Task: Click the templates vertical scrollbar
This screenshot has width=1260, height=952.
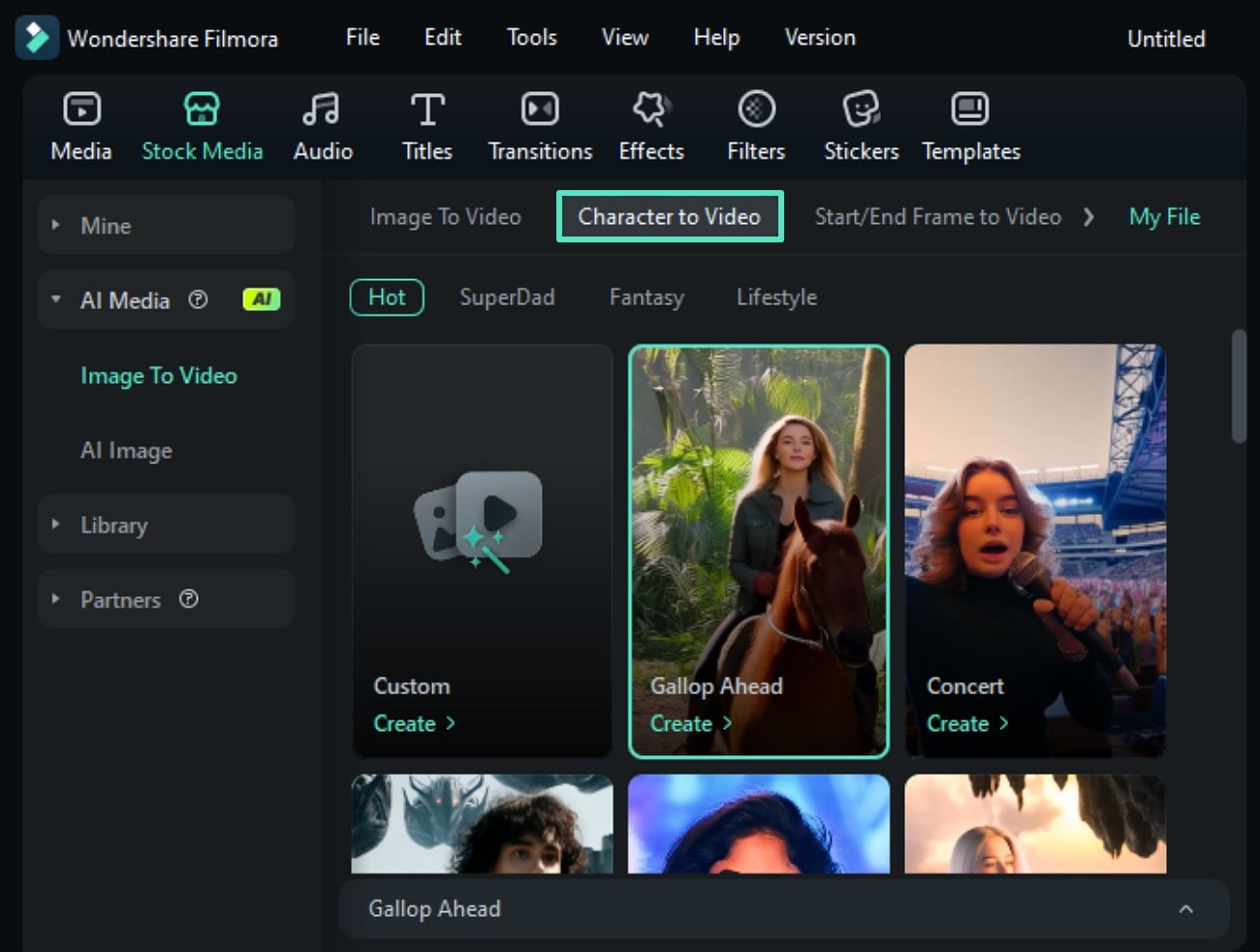Action: tap(1238, 387)
